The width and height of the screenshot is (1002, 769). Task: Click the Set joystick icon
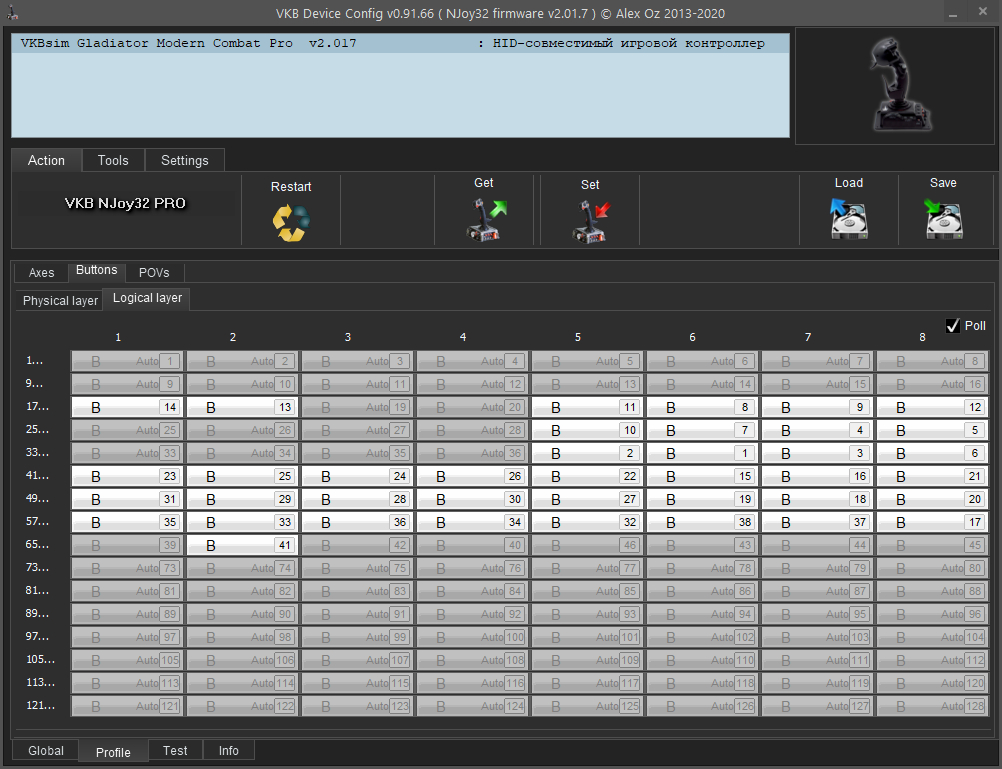[x=590, y=222]
